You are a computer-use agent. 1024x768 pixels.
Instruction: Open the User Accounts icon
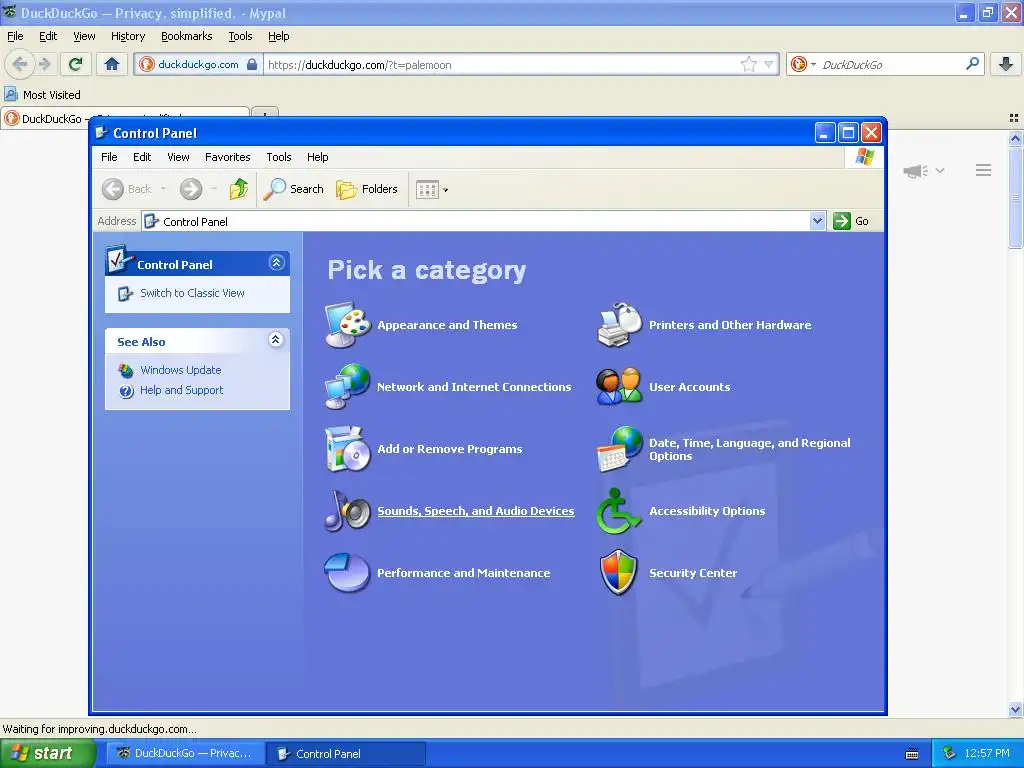(x=619, y=387)
